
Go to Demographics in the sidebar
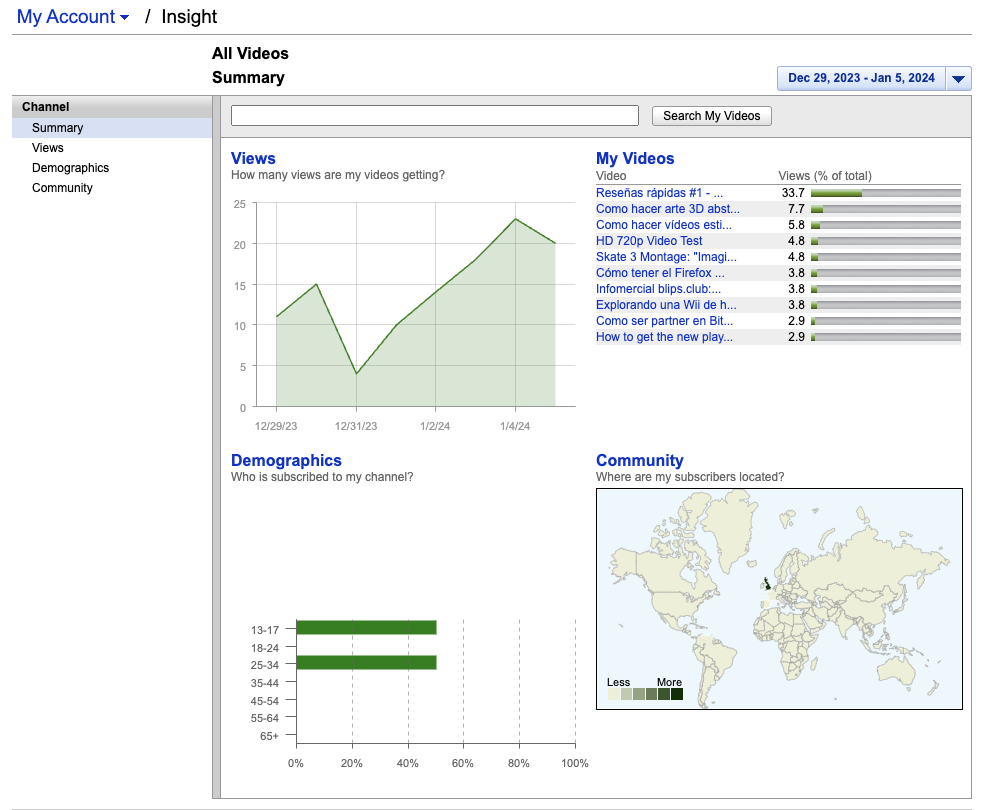[x=70, y=168]
